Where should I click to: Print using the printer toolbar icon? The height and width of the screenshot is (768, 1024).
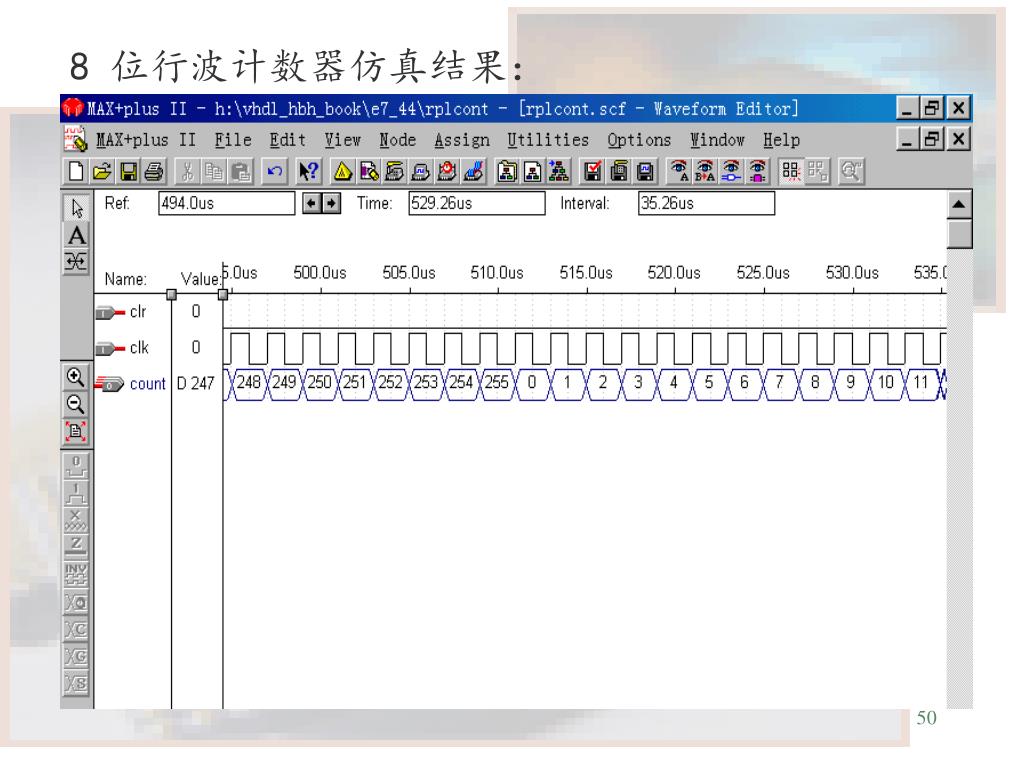coord(154,172)
